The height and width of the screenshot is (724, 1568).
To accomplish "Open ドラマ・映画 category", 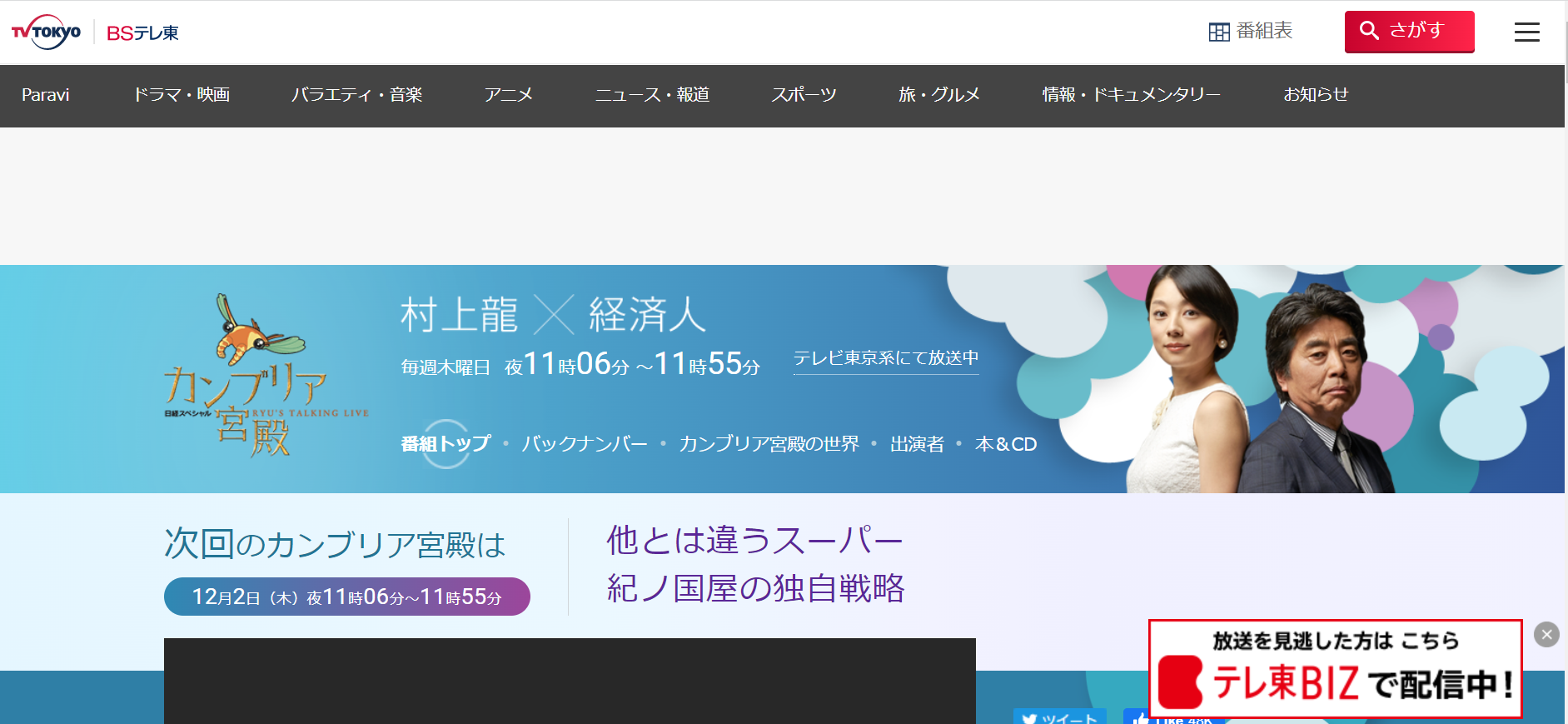I will coord(182,95).
